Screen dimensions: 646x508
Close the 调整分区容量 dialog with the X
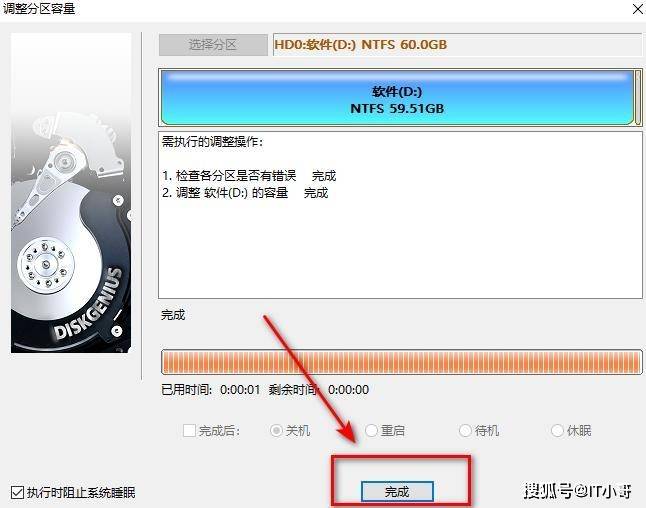tap(637, 9)
